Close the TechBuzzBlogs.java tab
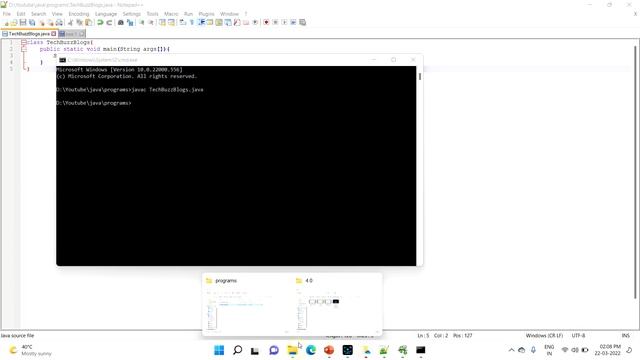Image resolution: width=640 pixels, height=360 pixels. pos(53,34)
